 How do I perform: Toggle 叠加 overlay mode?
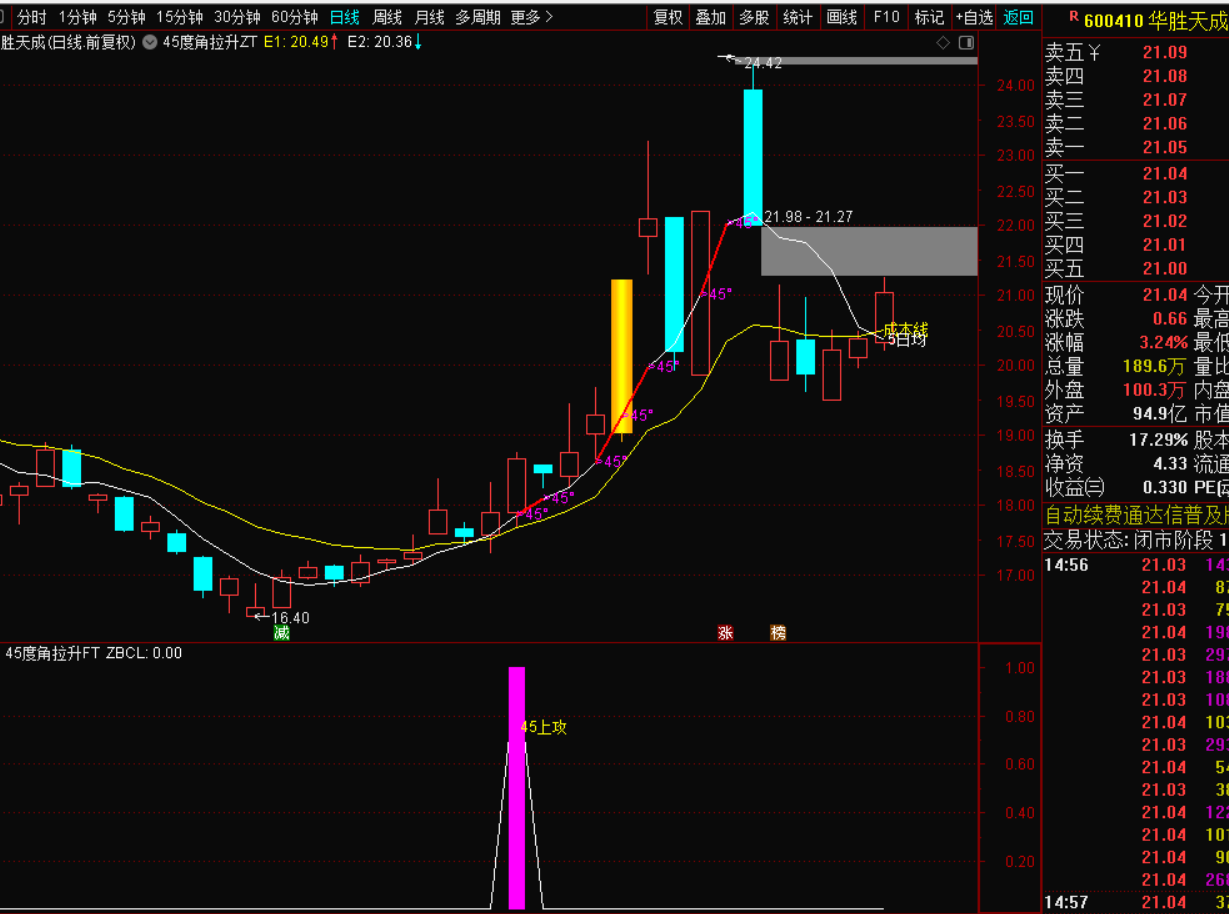[x=711, y=17]
